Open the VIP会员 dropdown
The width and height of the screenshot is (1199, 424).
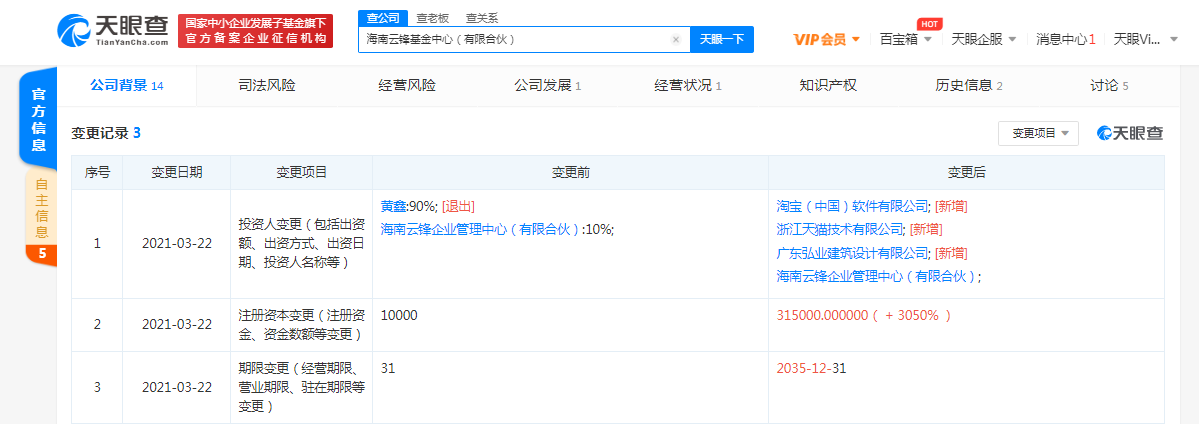pos(827,40)
